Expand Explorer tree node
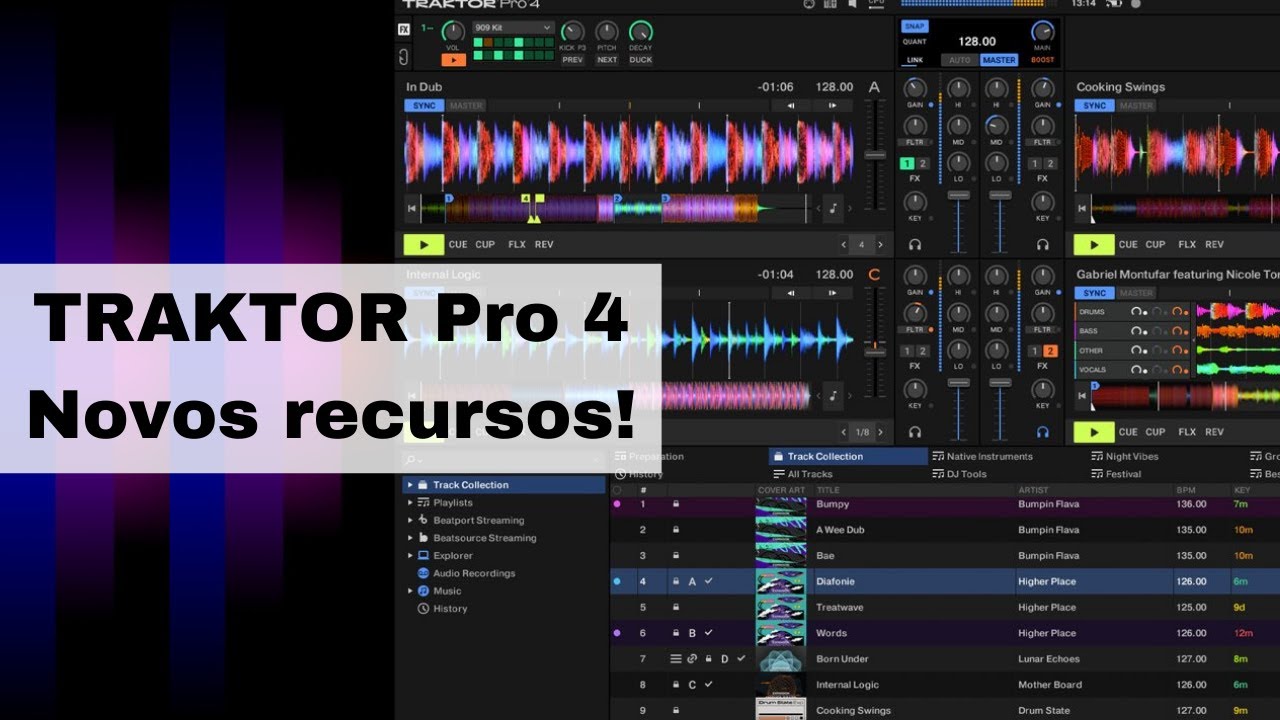1280x720 pixels. point(409,556)
